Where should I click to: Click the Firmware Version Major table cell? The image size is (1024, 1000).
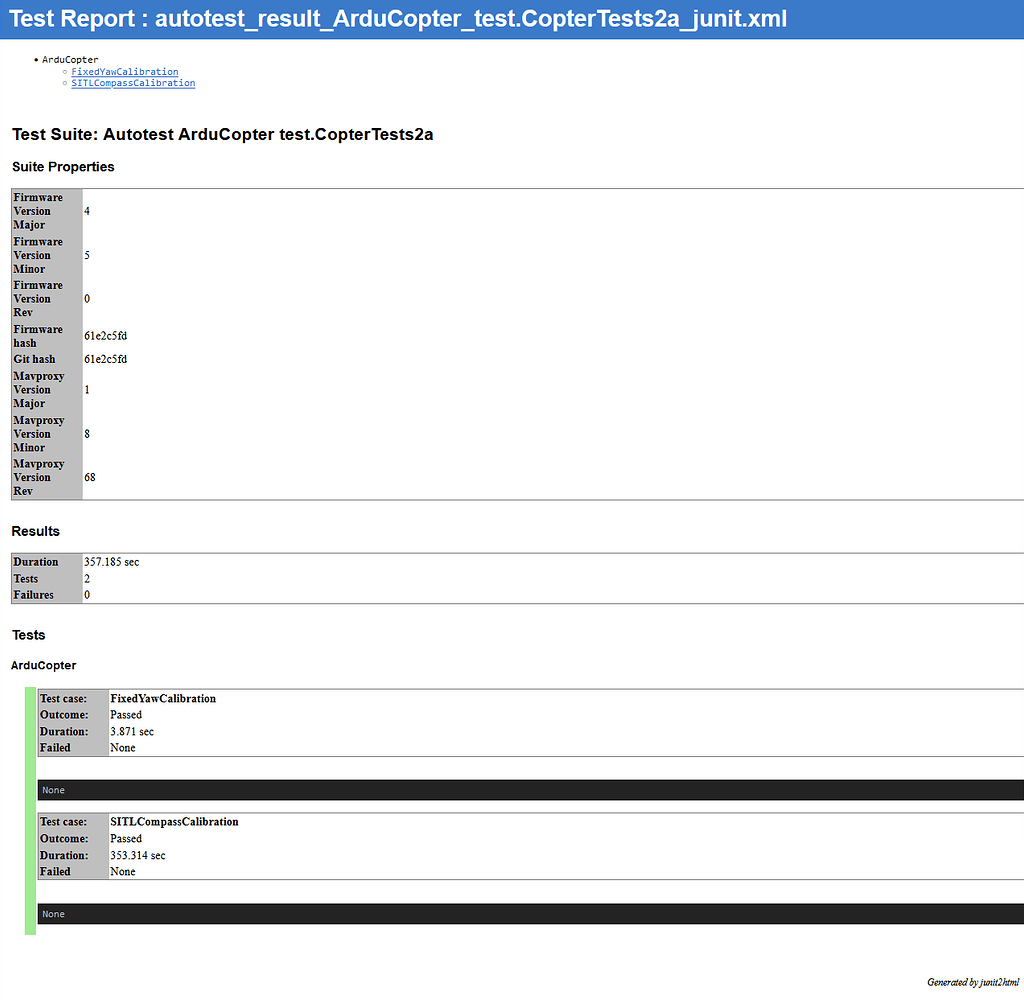[38, 211]
